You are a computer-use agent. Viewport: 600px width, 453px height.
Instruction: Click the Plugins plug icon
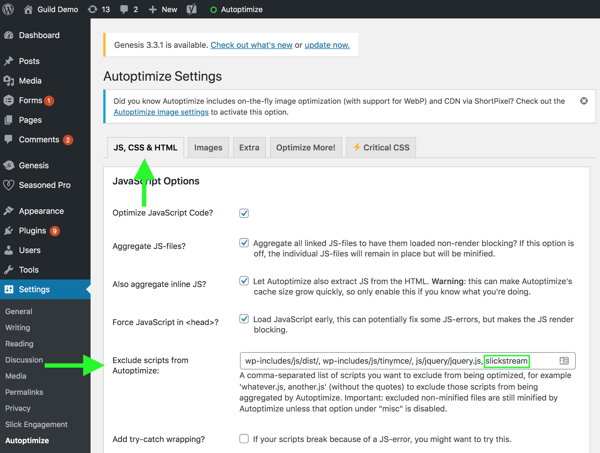9,231
